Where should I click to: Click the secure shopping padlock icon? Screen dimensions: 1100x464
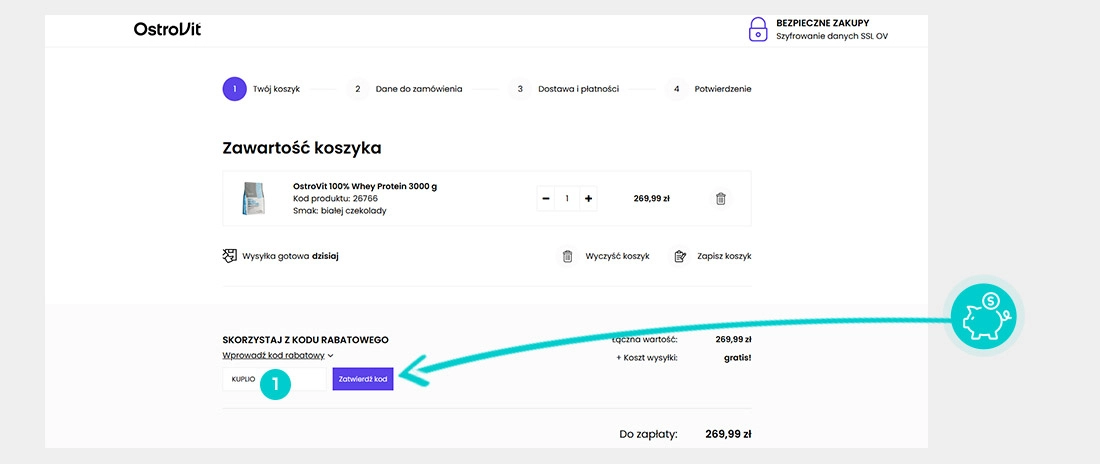(x=758, y=29)
